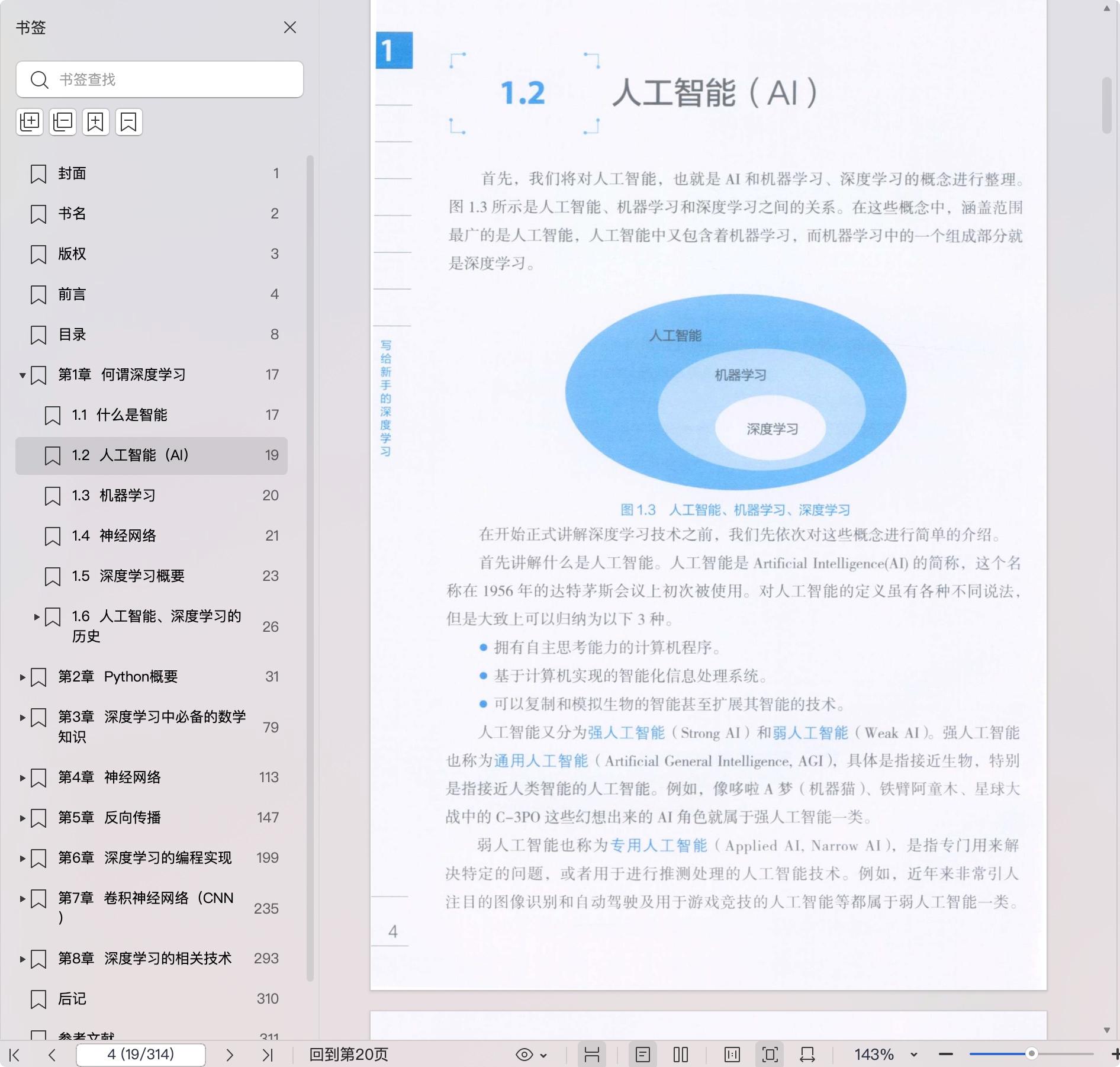
Task: Go to the first page
Action: point(15,1055)
